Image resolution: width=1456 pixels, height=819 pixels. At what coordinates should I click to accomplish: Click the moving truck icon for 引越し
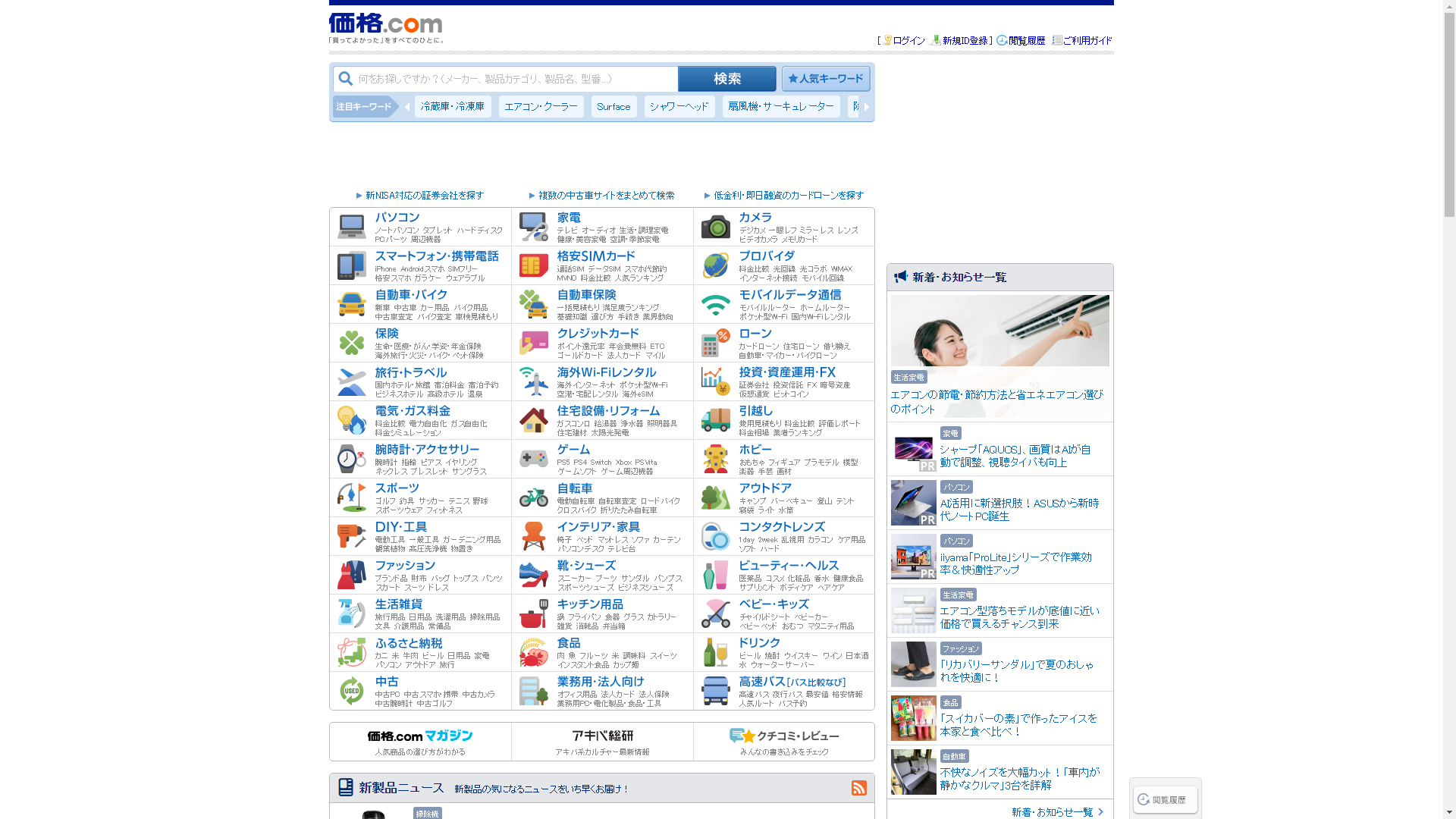[715, 420]
